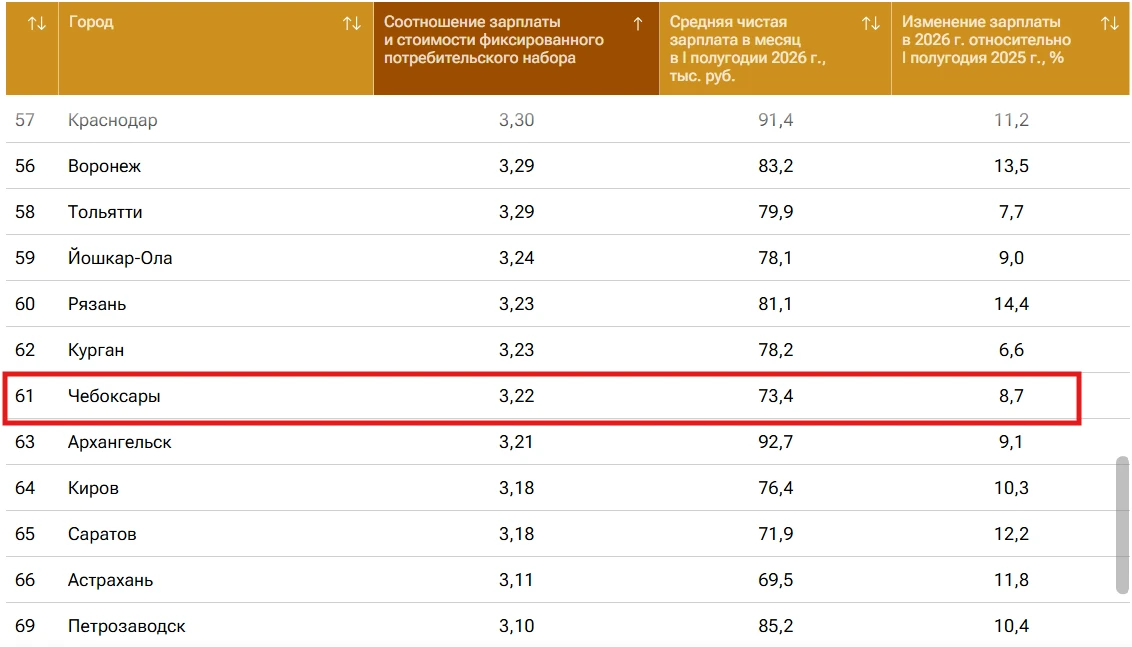This screenshot has width=1132, height=647.
Task: Select the Чебоксары row
Action: pos(542,396)
